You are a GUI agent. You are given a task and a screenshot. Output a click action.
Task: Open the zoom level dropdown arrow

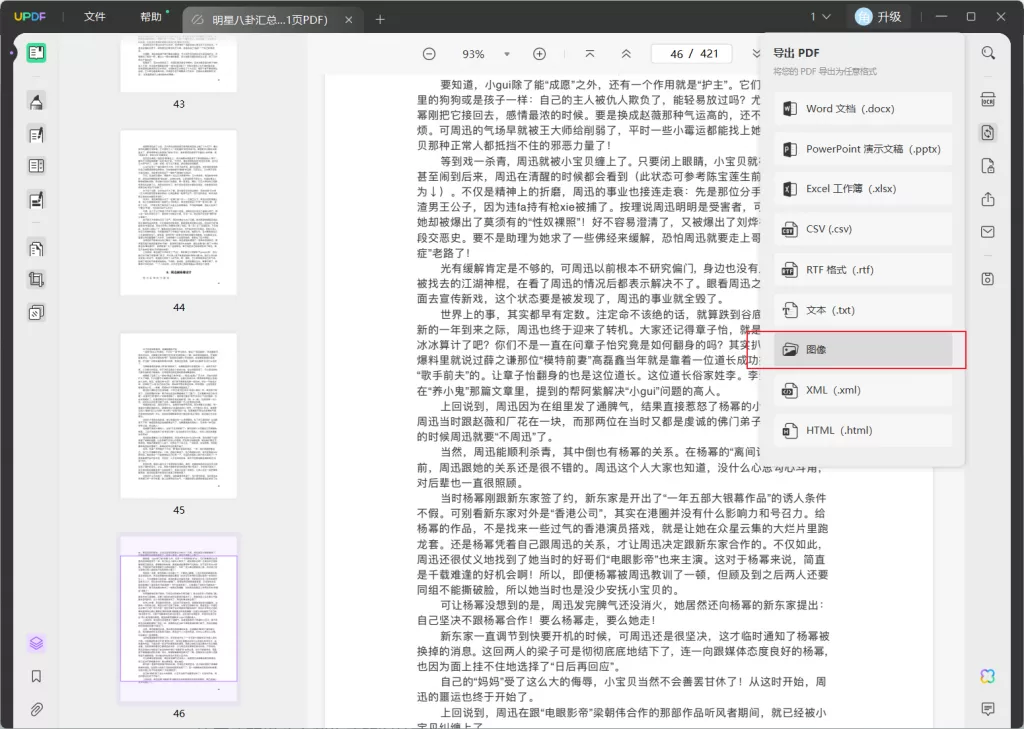pyautogui.click(x=507, y=54)
